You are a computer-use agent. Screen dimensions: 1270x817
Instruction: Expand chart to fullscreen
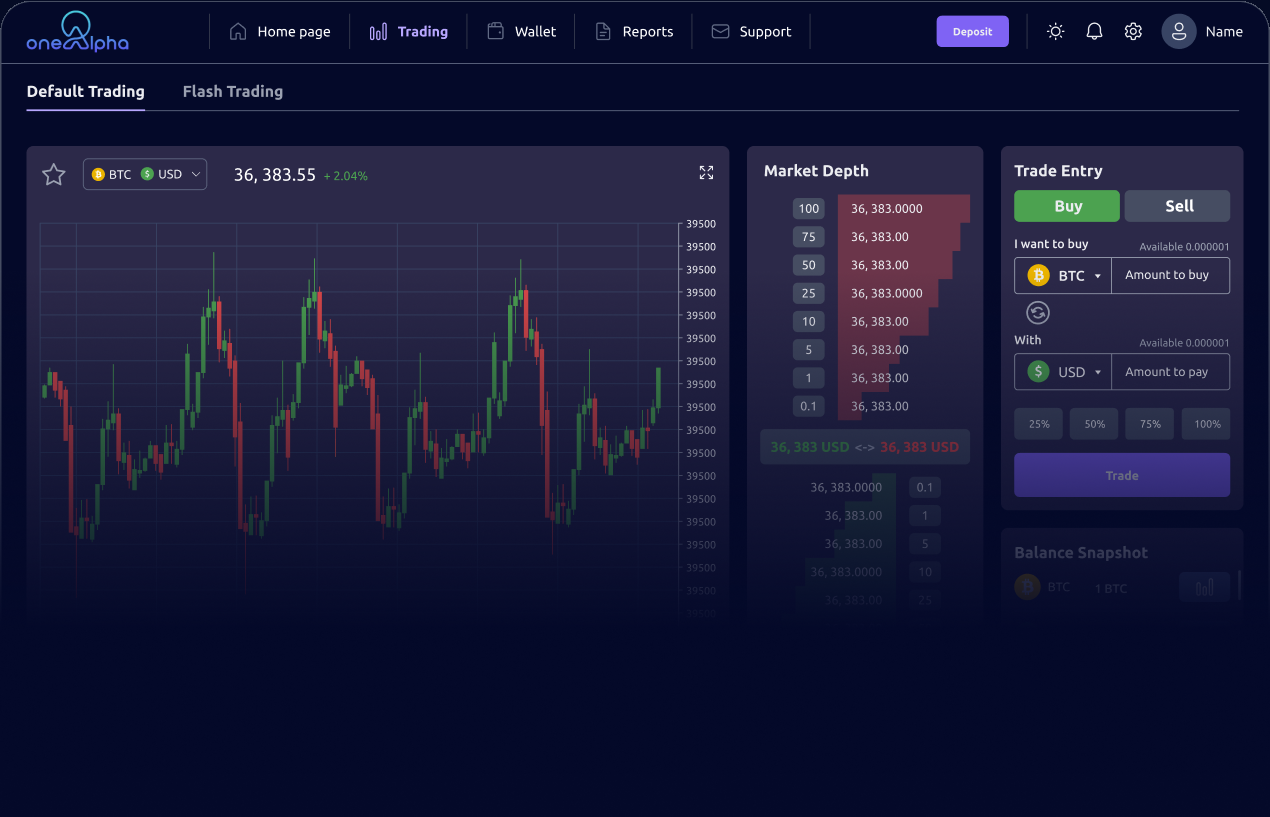(x=706, y=173)
